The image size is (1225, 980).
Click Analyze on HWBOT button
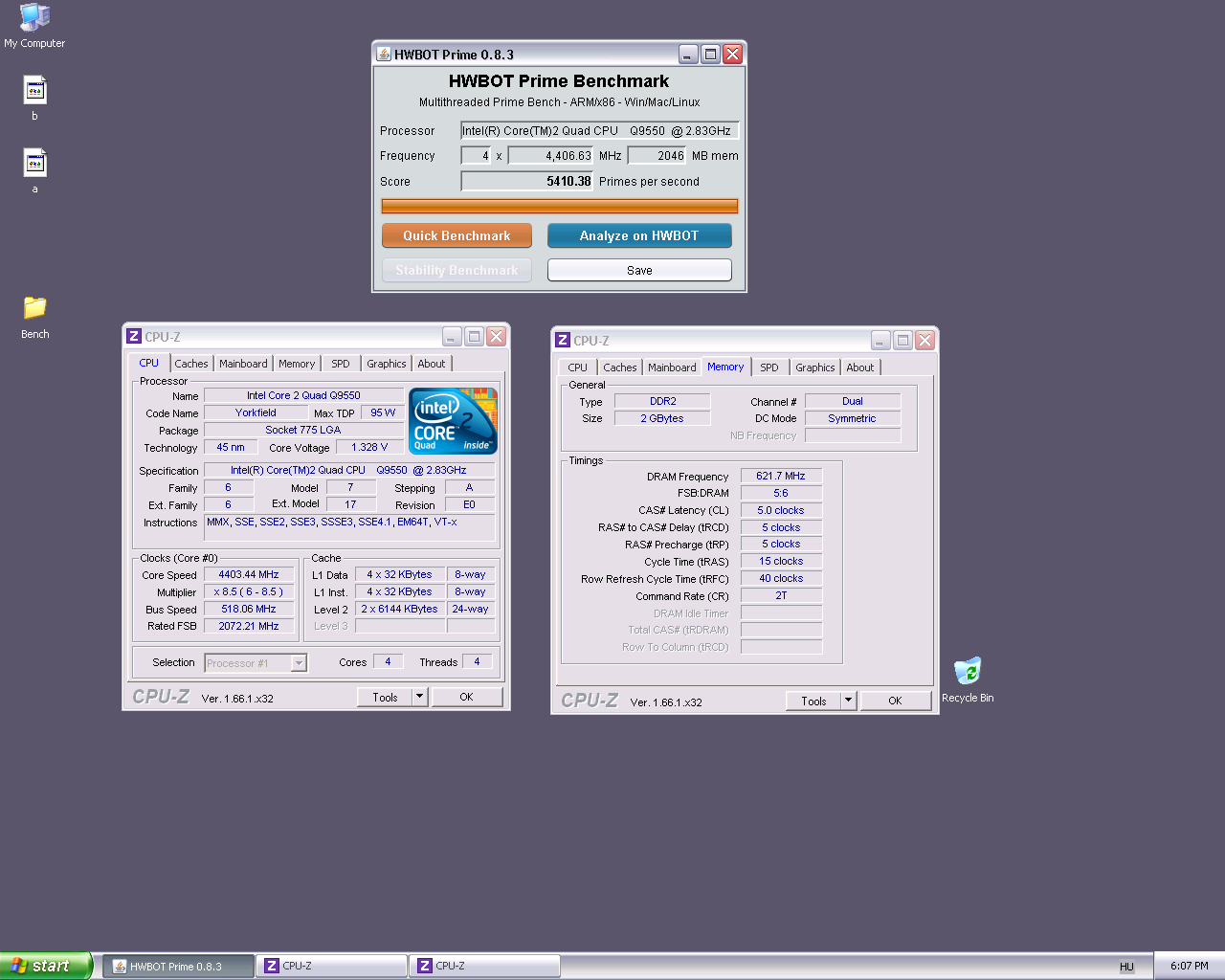[x=639, y=235]
